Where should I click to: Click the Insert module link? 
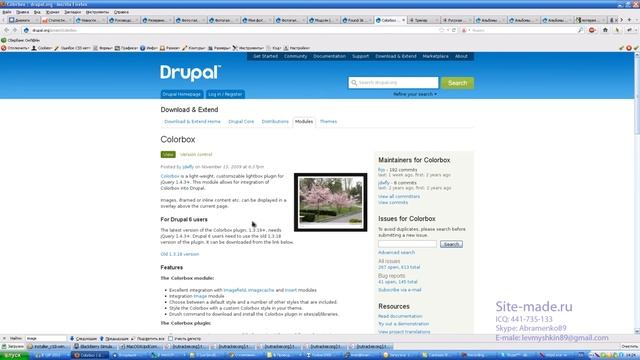tap(291, 290)
